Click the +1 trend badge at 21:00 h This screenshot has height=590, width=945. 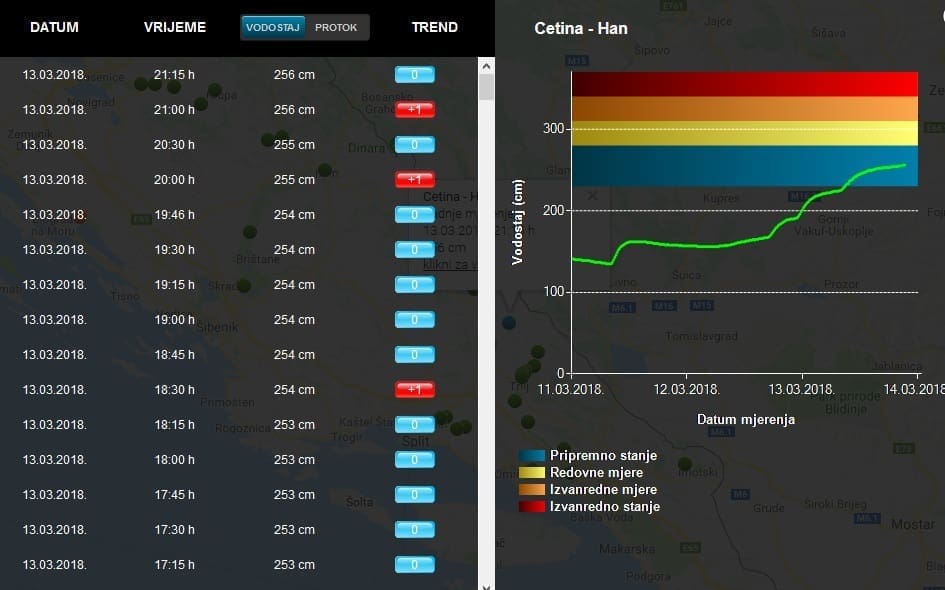pos(414,110)
